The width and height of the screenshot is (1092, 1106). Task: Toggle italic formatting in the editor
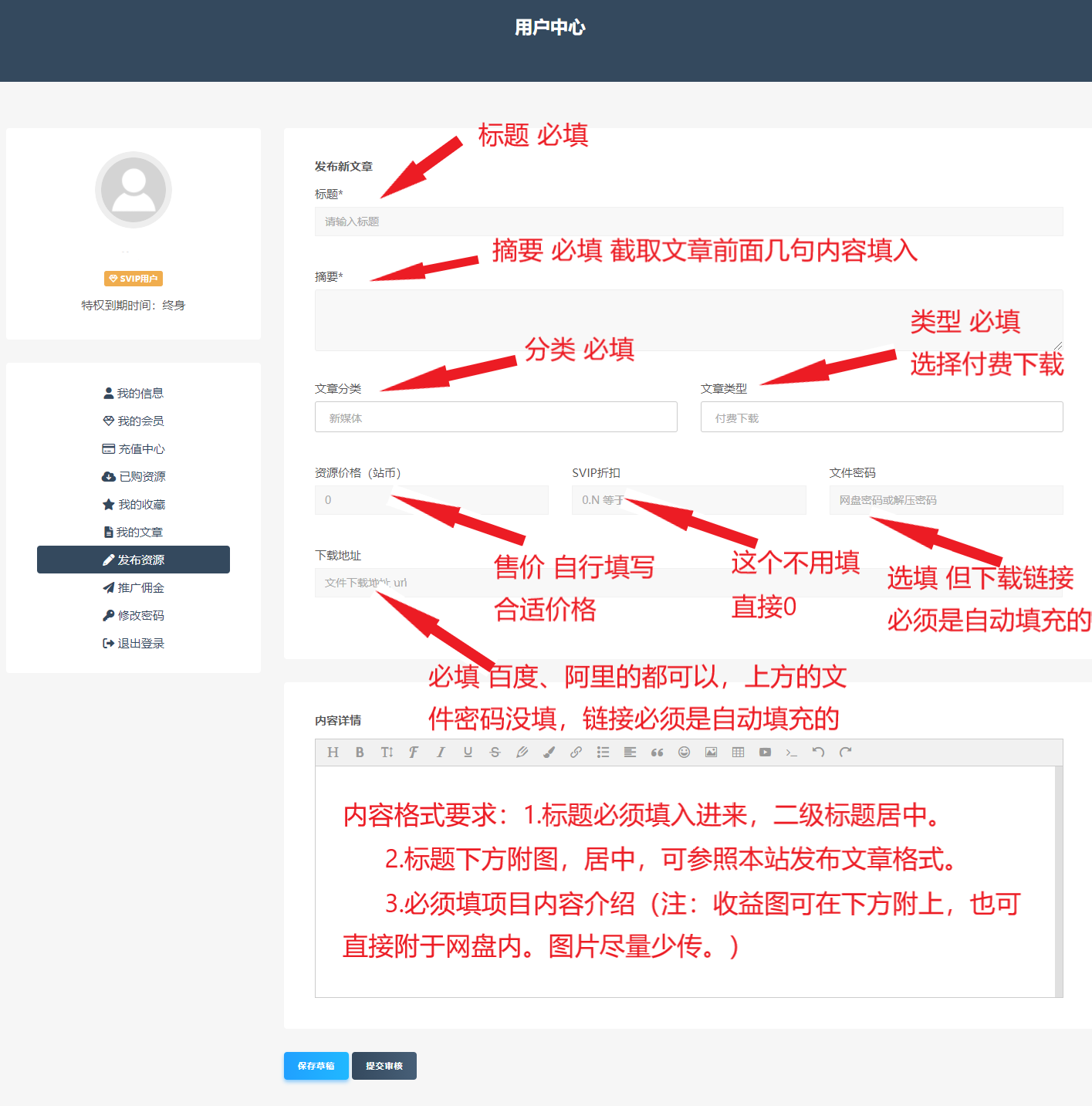pyautogui.click(x=441, y=753)
